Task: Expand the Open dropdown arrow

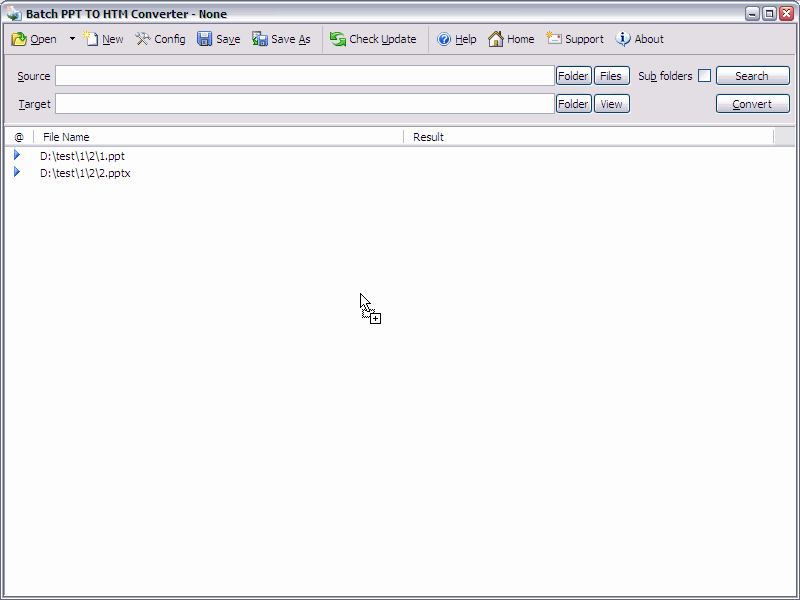Action: pyautogui.click(x=72, y=39)
